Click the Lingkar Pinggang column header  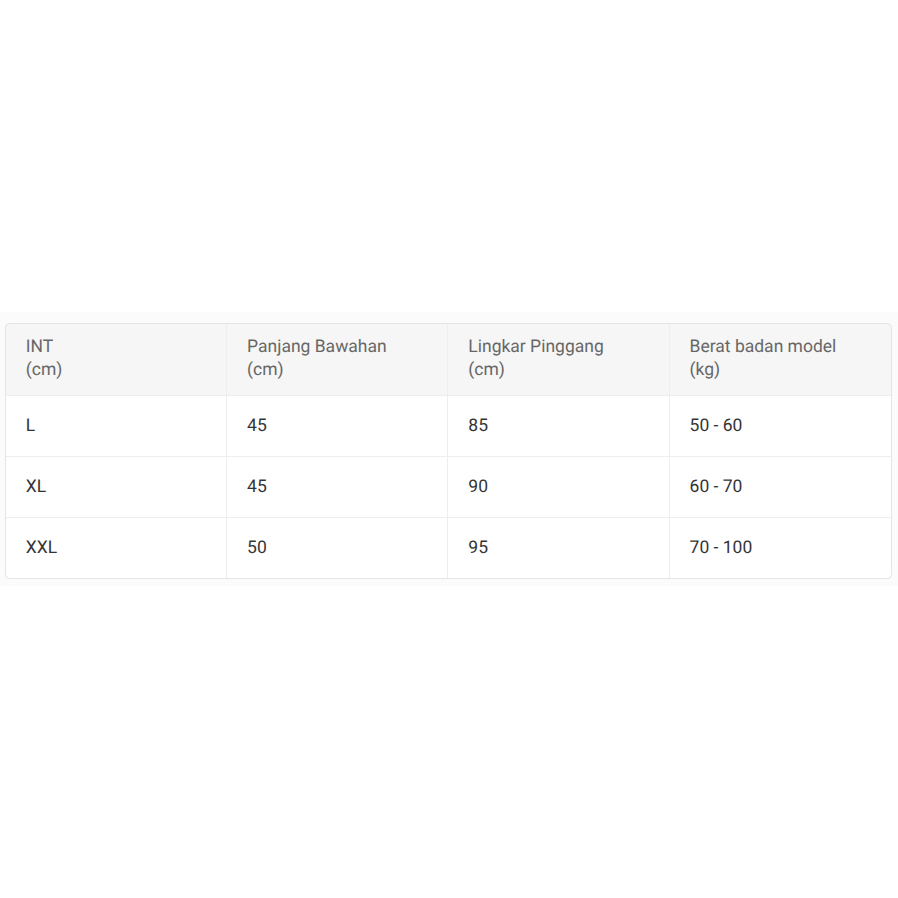pyautogui.click(x=536, y=346)
